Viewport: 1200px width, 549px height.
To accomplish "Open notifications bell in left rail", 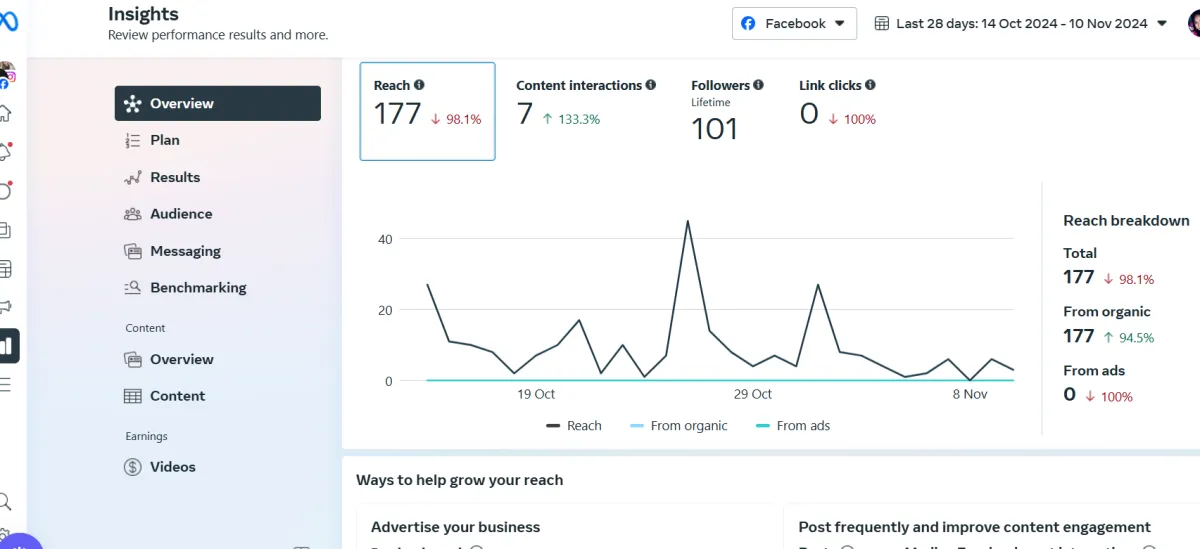I will coord(5,151).
